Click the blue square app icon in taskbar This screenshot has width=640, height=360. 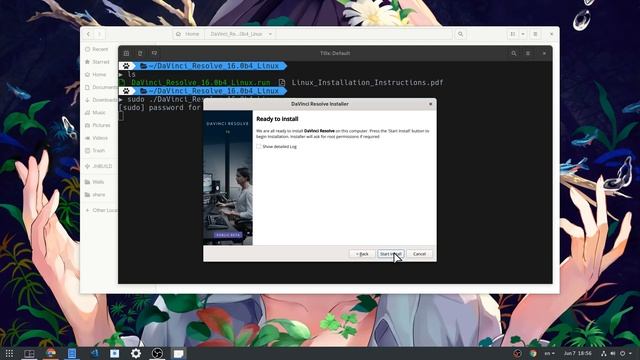pos(115,353)
